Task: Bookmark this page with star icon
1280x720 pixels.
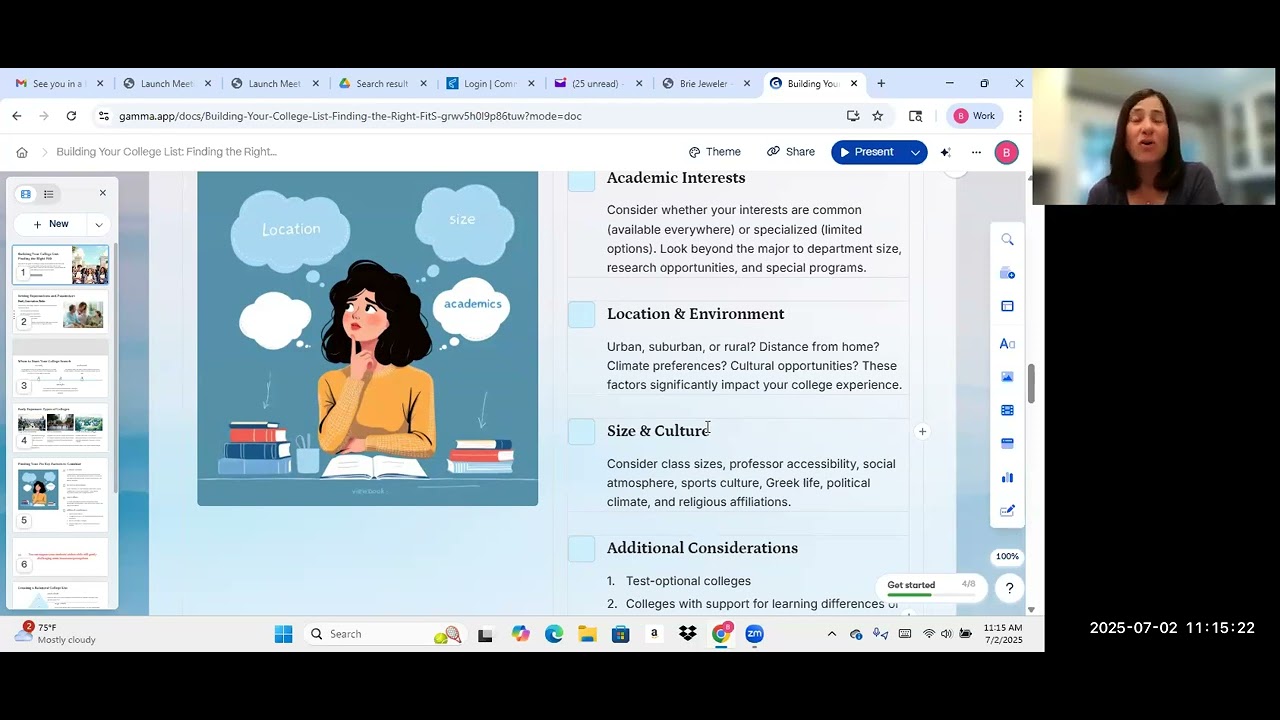Action: [x=878, y=116]
